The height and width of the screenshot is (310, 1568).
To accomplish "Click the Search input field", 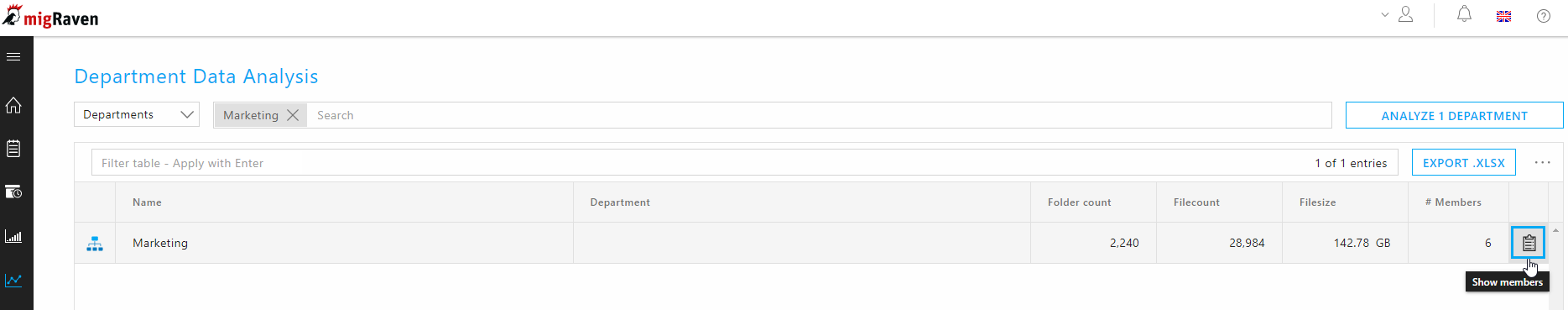I will [818, 115].
